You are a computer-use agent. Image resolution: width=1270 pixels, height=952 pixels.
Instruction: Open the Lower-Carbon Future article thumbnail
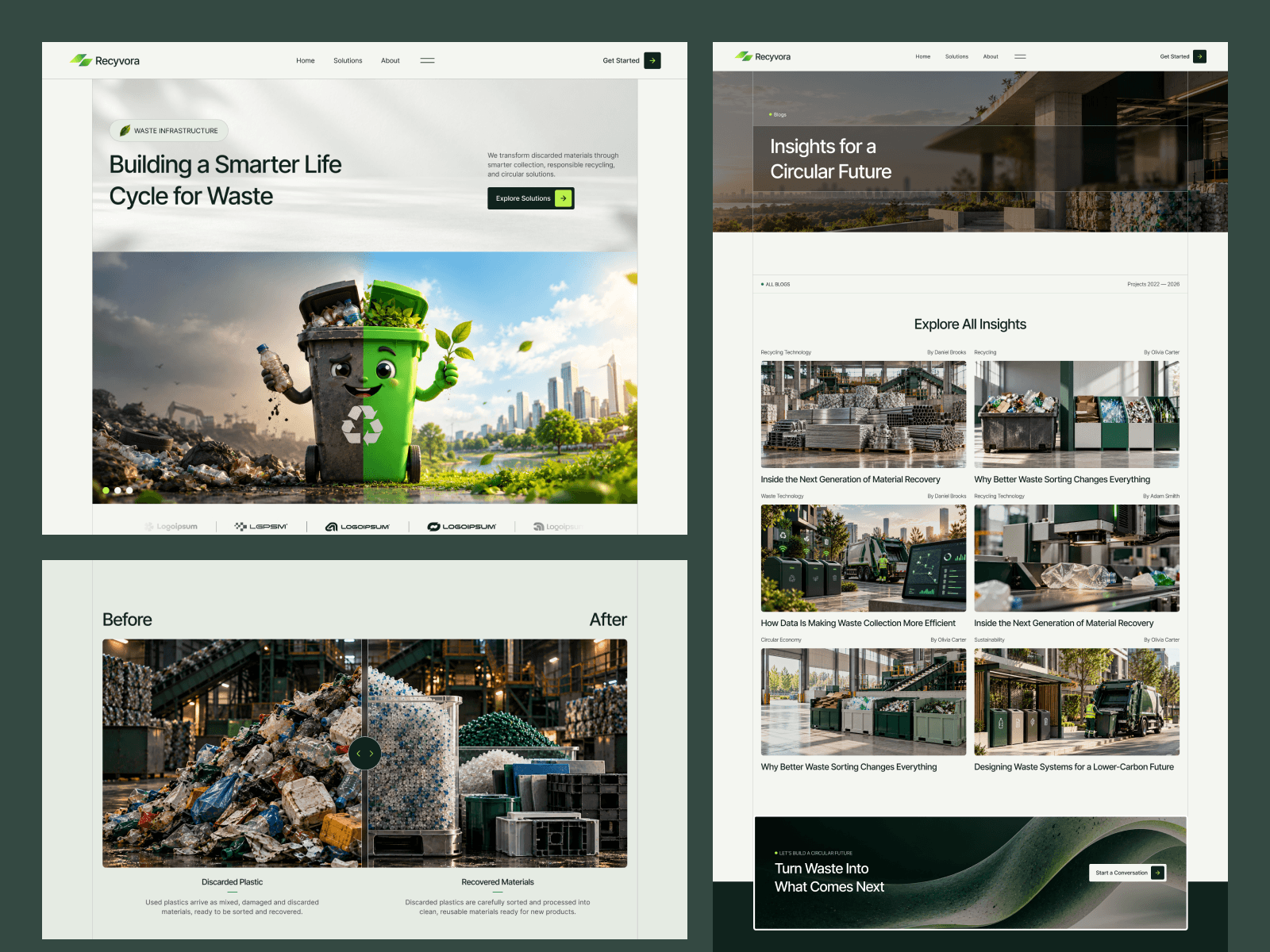click(1077, 702)
